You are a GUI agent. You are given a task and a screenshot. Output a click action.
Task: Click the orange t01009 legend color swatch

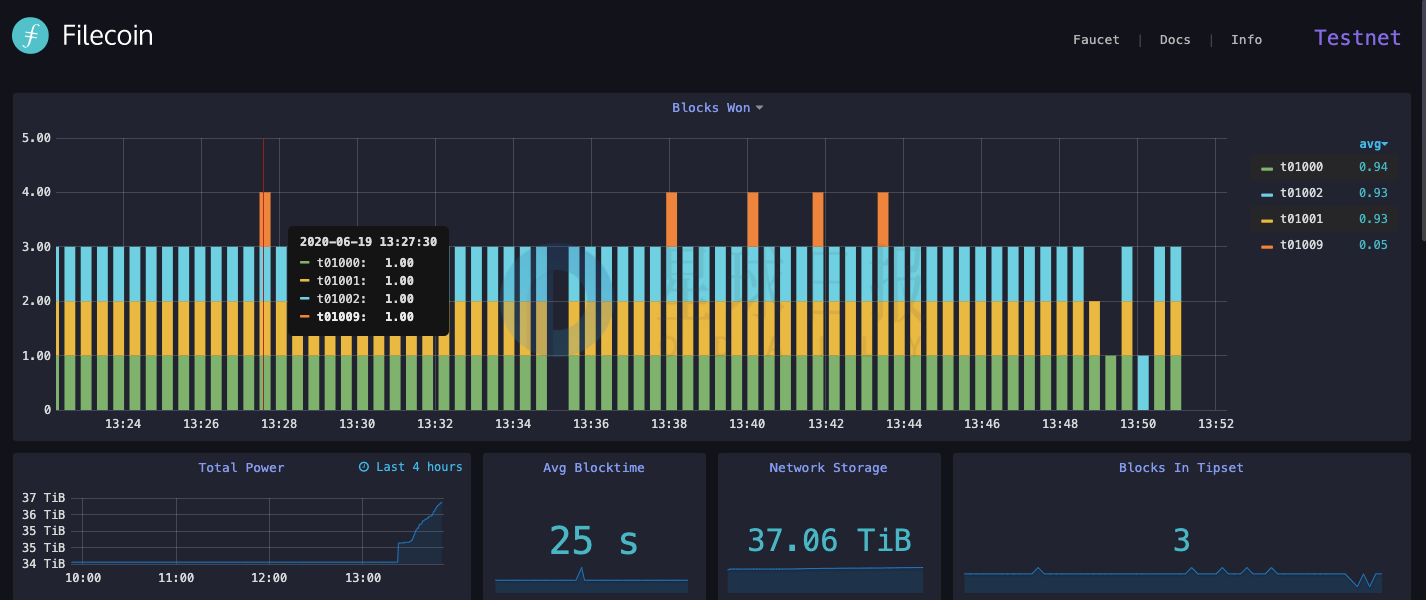click(x=1267, y=247)
